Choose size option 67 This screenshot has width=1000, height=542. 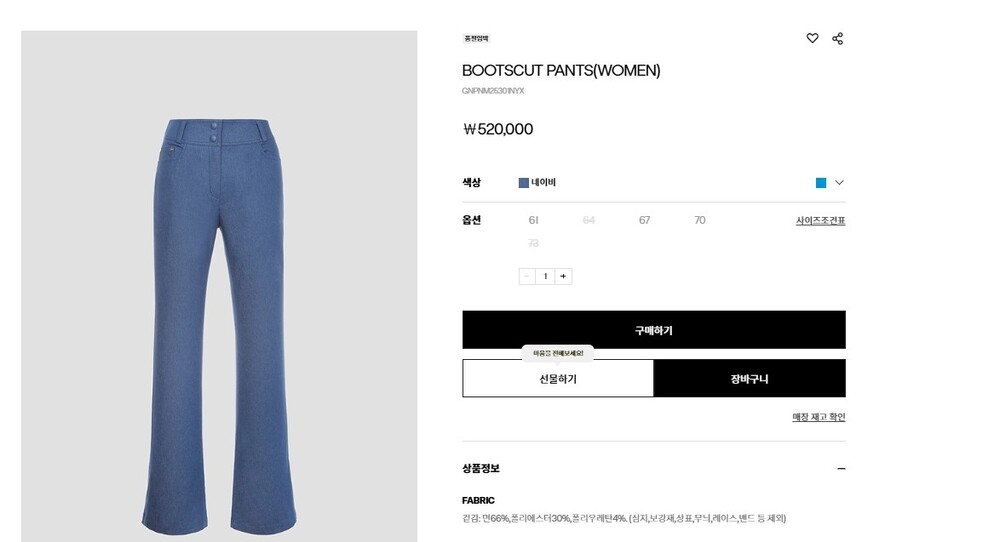pyautogui.click(x=644, y=220)
